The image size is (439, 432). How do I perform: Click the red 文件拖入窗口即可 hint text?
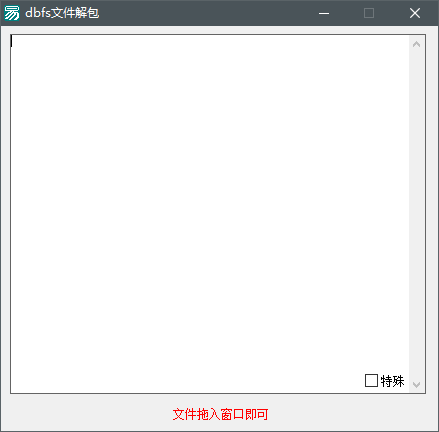[220, 414]
